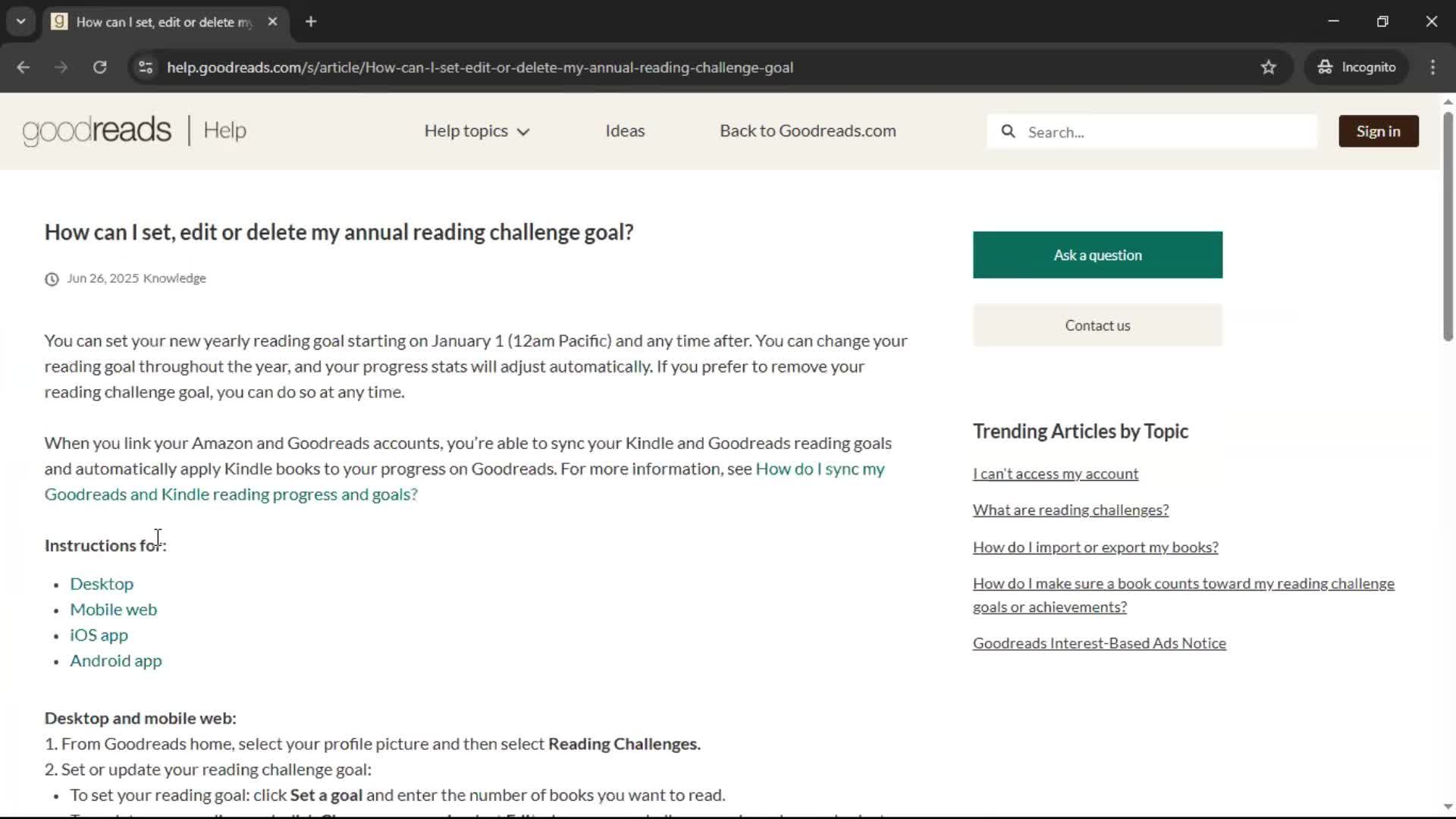Click the Goodreads logo
Viewport: 1456px width, 819px height.
(97, 130)
